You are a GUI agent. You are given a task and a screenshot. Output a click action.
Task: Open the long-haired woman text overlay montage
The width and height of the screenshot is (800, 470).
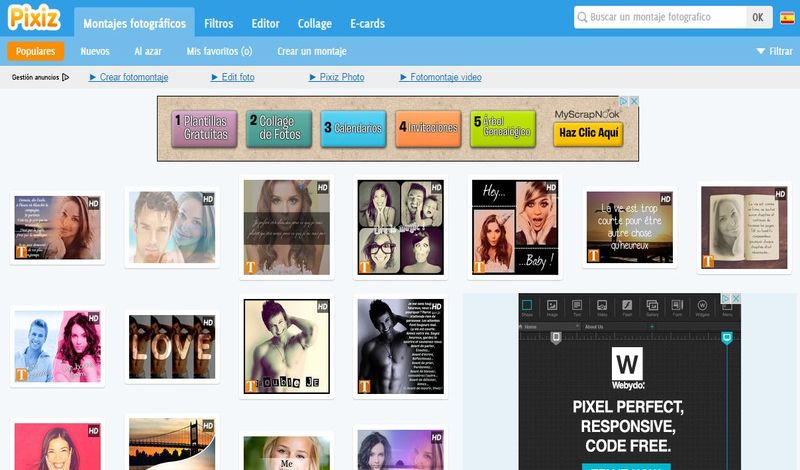287,228
